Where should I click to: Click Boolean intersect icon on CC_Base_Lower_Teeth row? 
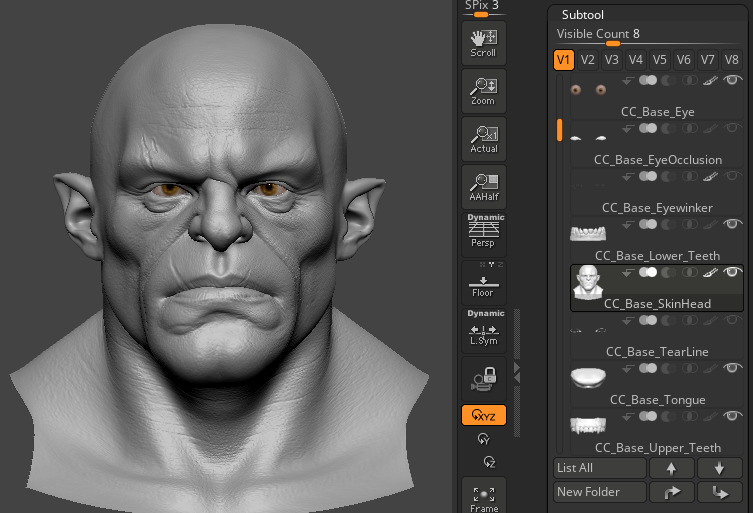click(690, 224)
